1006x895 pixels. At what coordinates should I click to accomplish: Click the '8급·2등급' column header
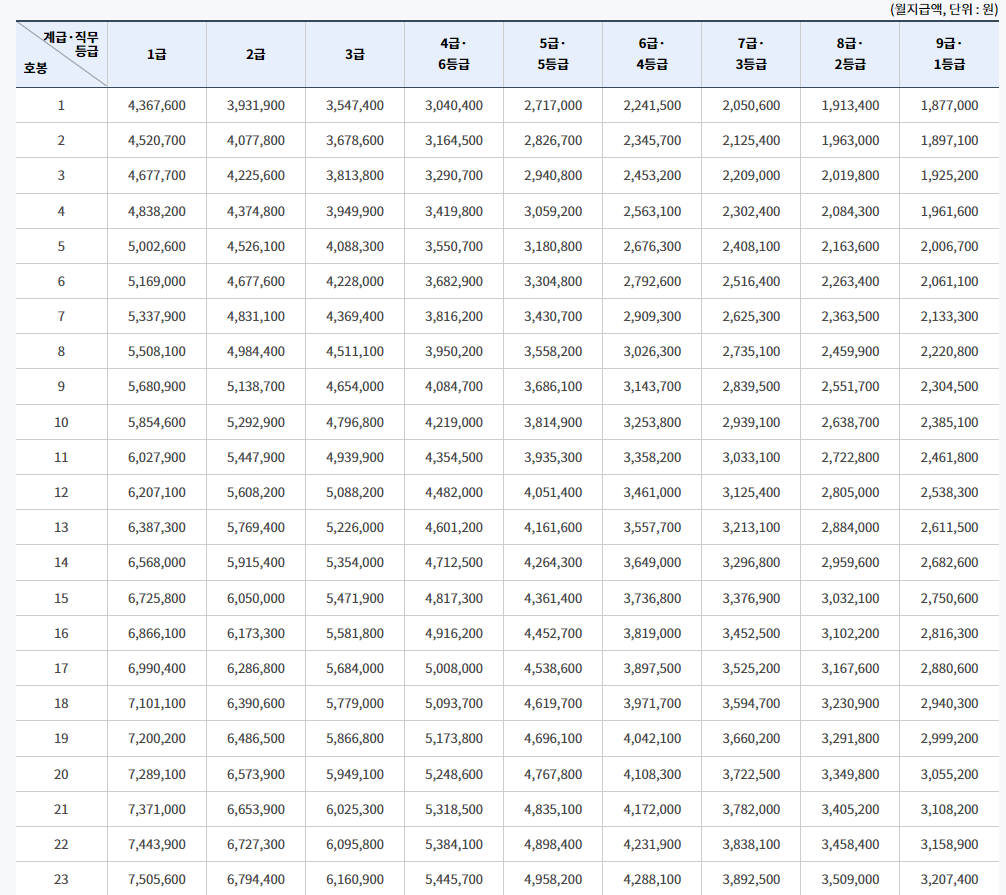[850, 55]
